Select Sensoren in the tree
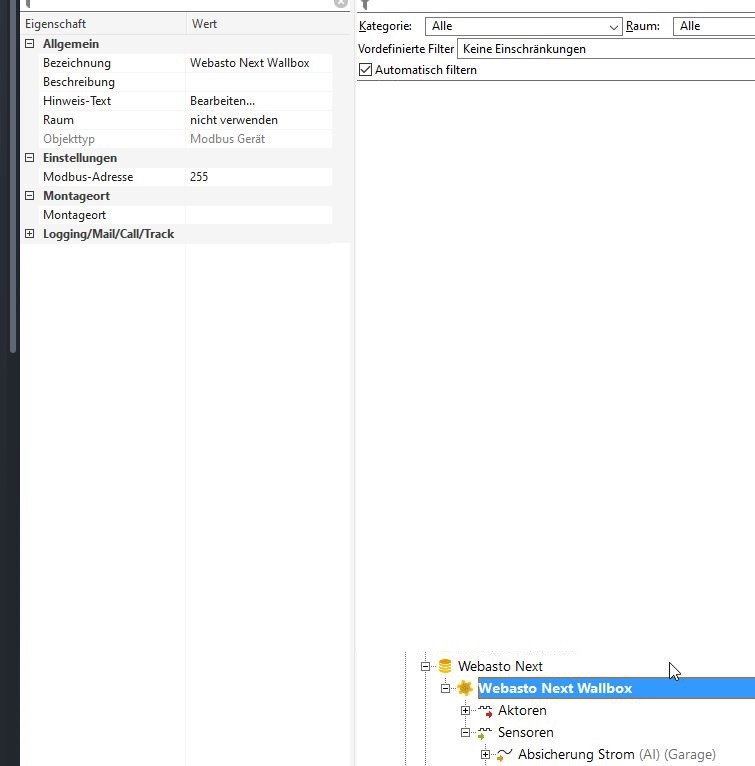 tap(526, 732)
